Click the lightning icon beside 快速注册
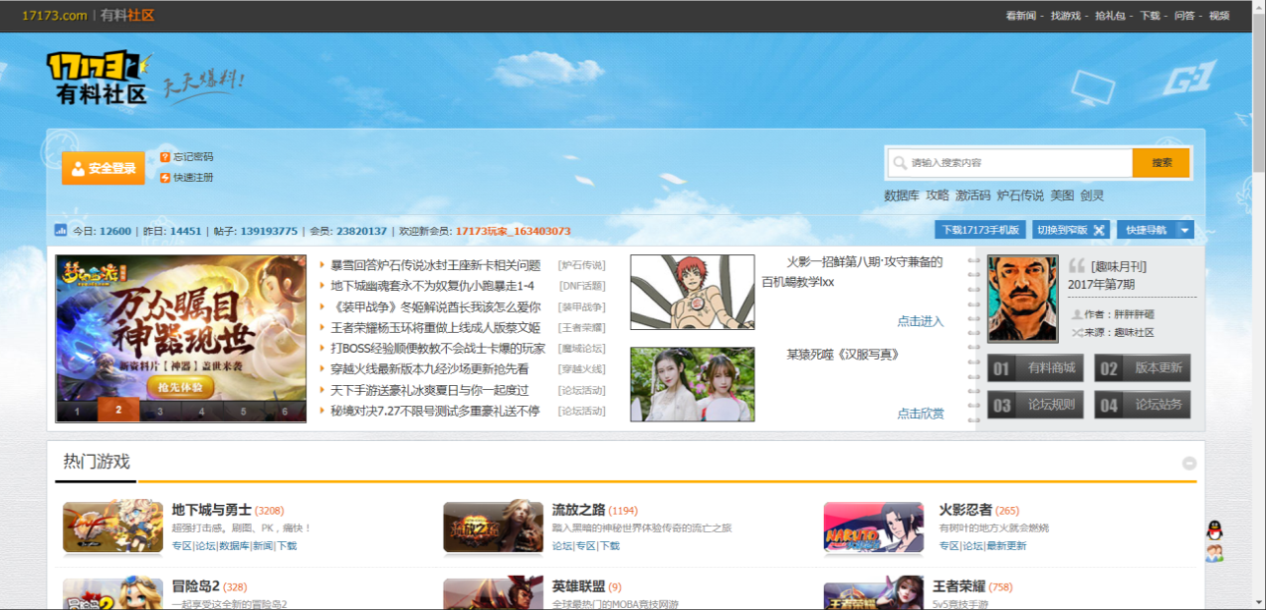The width and height of the screenshot is (1266, 610). pyautogui.click(x=165, y=178)
